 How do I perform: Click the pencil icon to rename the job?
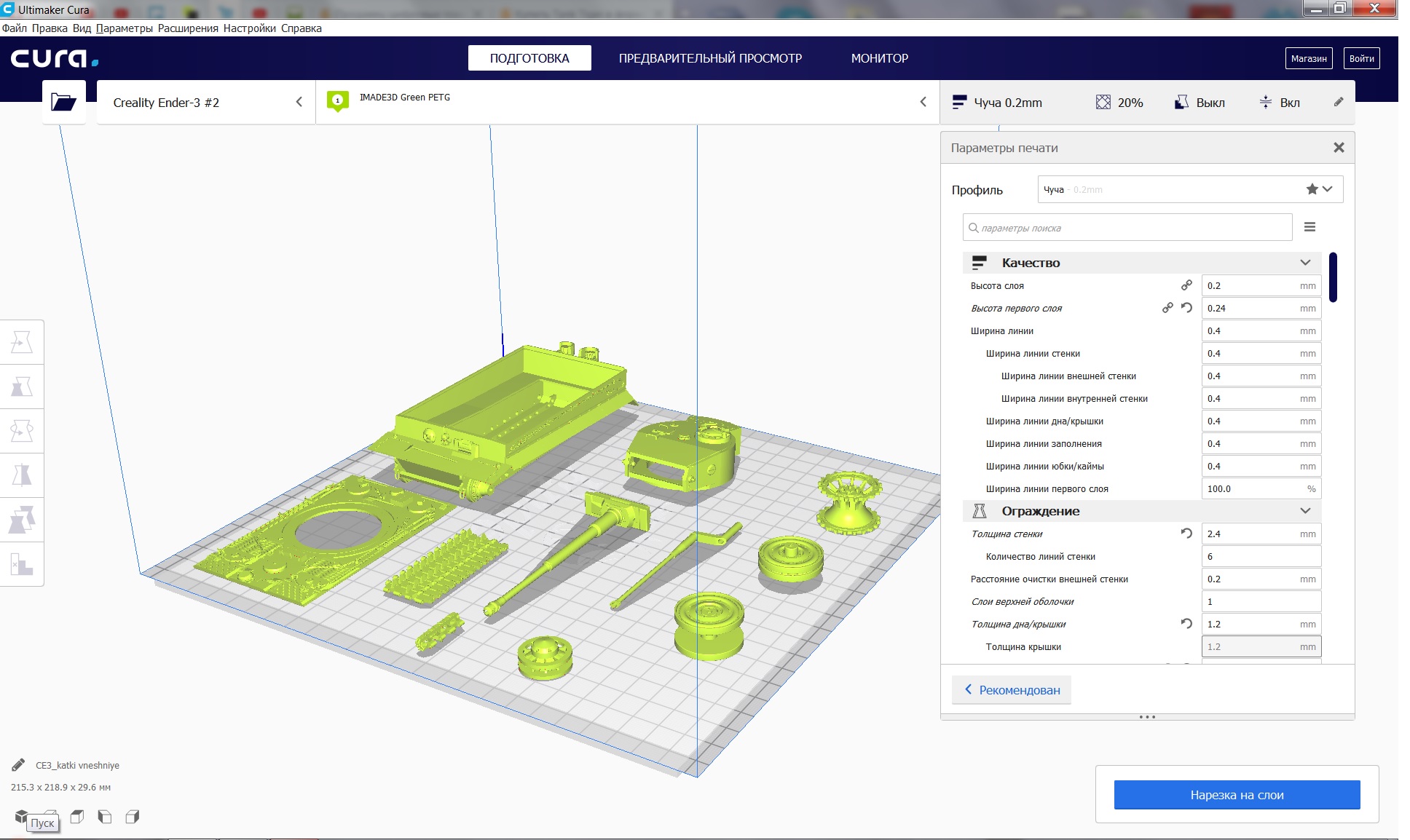pos(18,765)
